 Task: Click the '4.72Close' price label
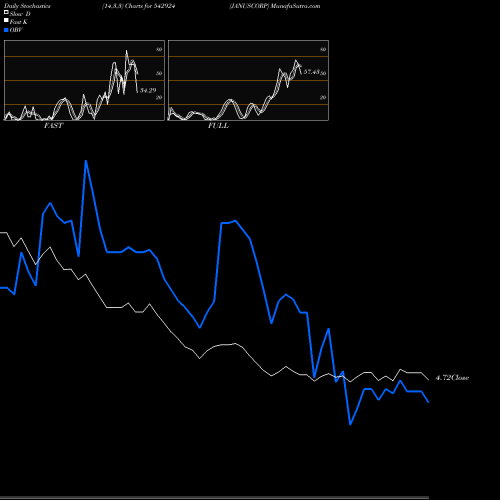452,378
